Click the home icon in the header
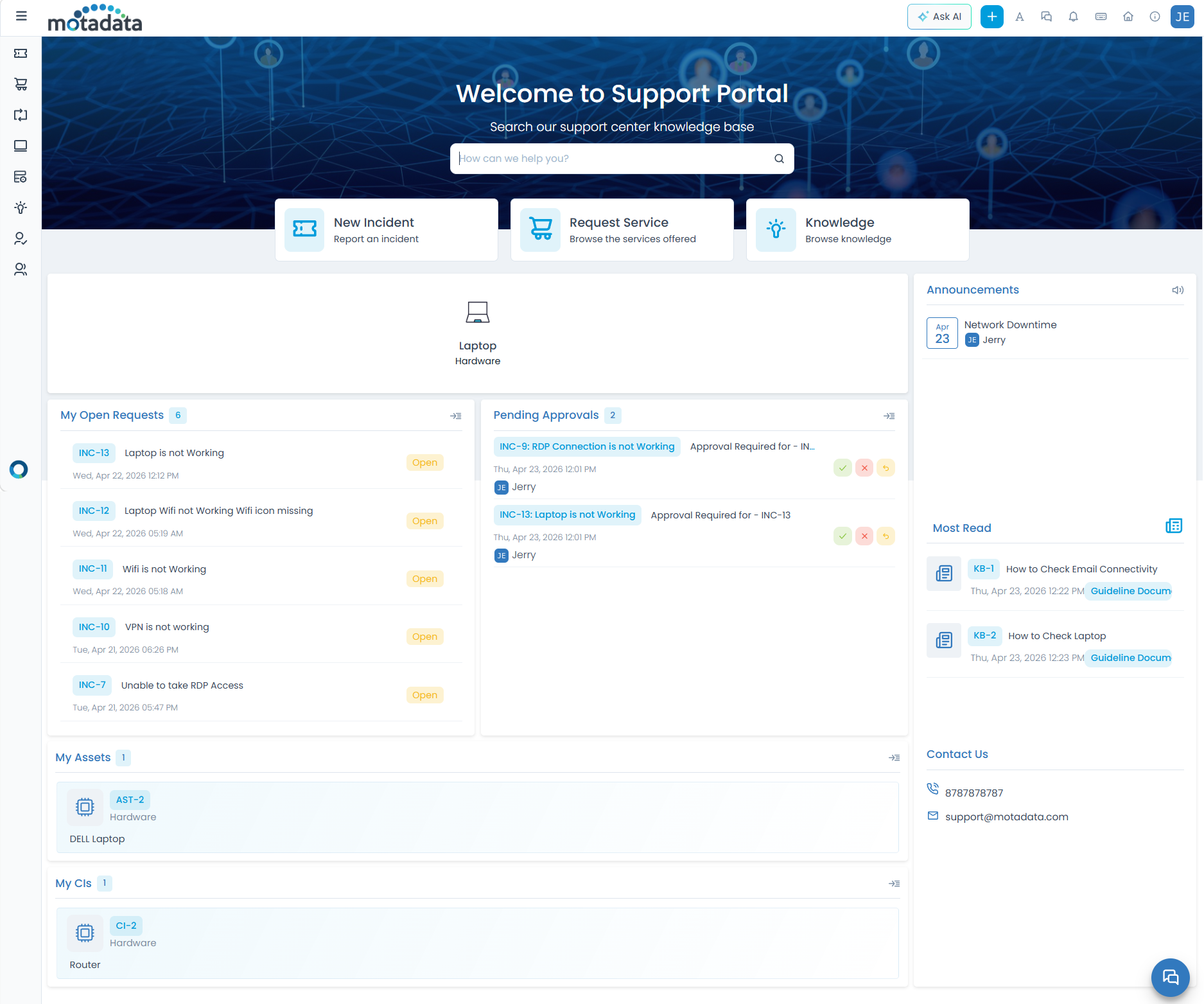 coord(1128,17)
